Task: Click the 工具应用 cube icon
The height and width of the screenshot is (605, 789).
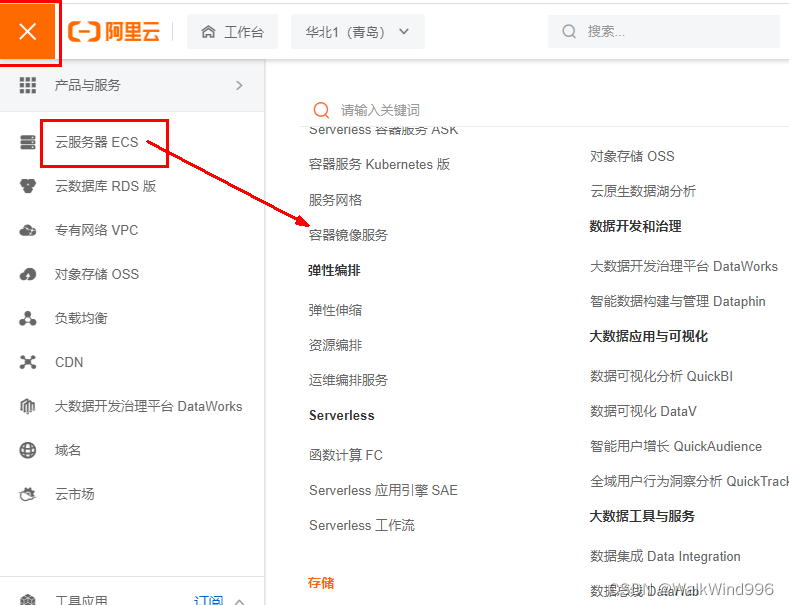Action: click(28, 600)
